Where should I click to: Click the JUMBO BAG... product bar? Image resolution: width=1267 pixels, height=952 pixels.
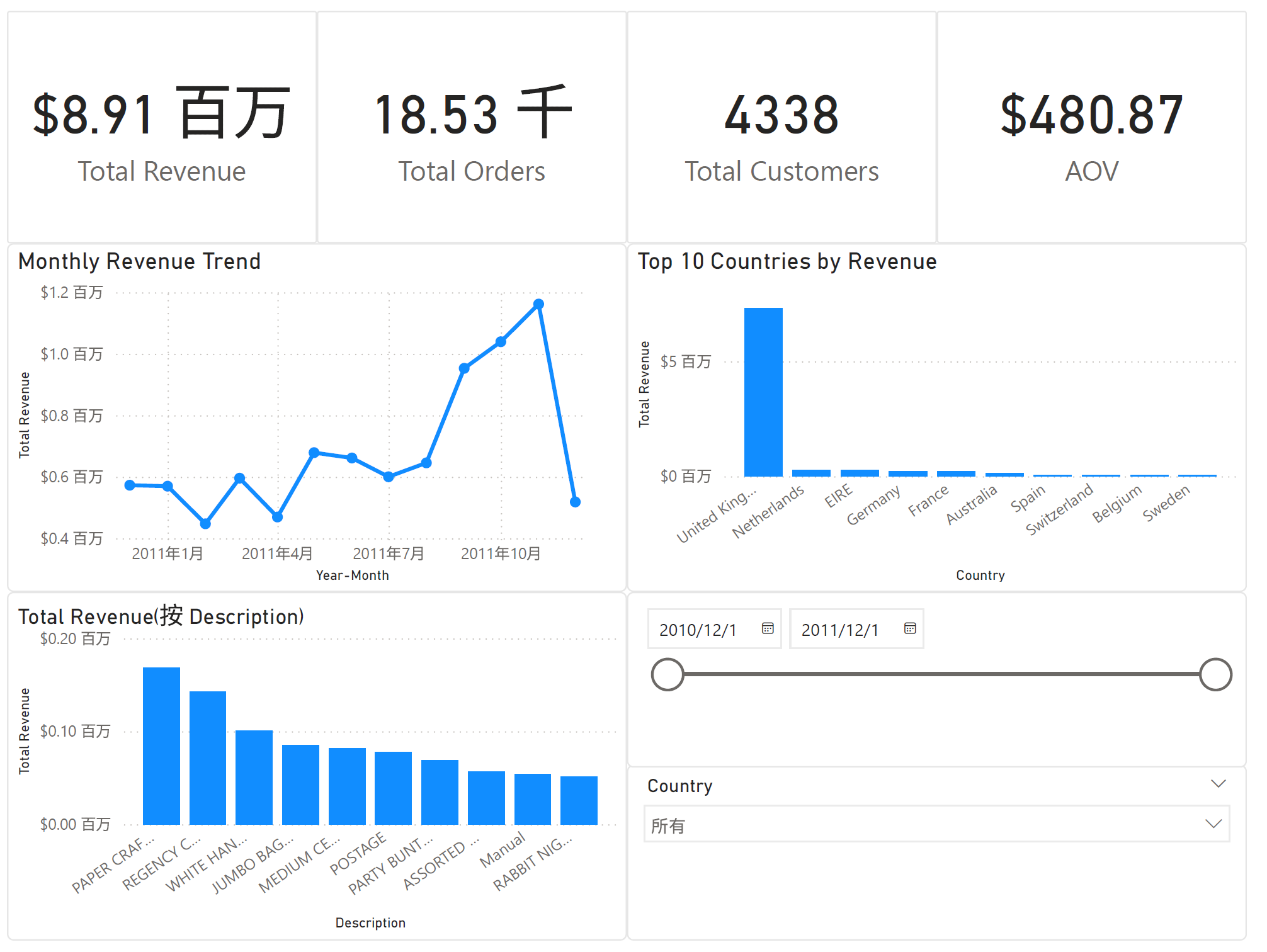pos(300,785)
